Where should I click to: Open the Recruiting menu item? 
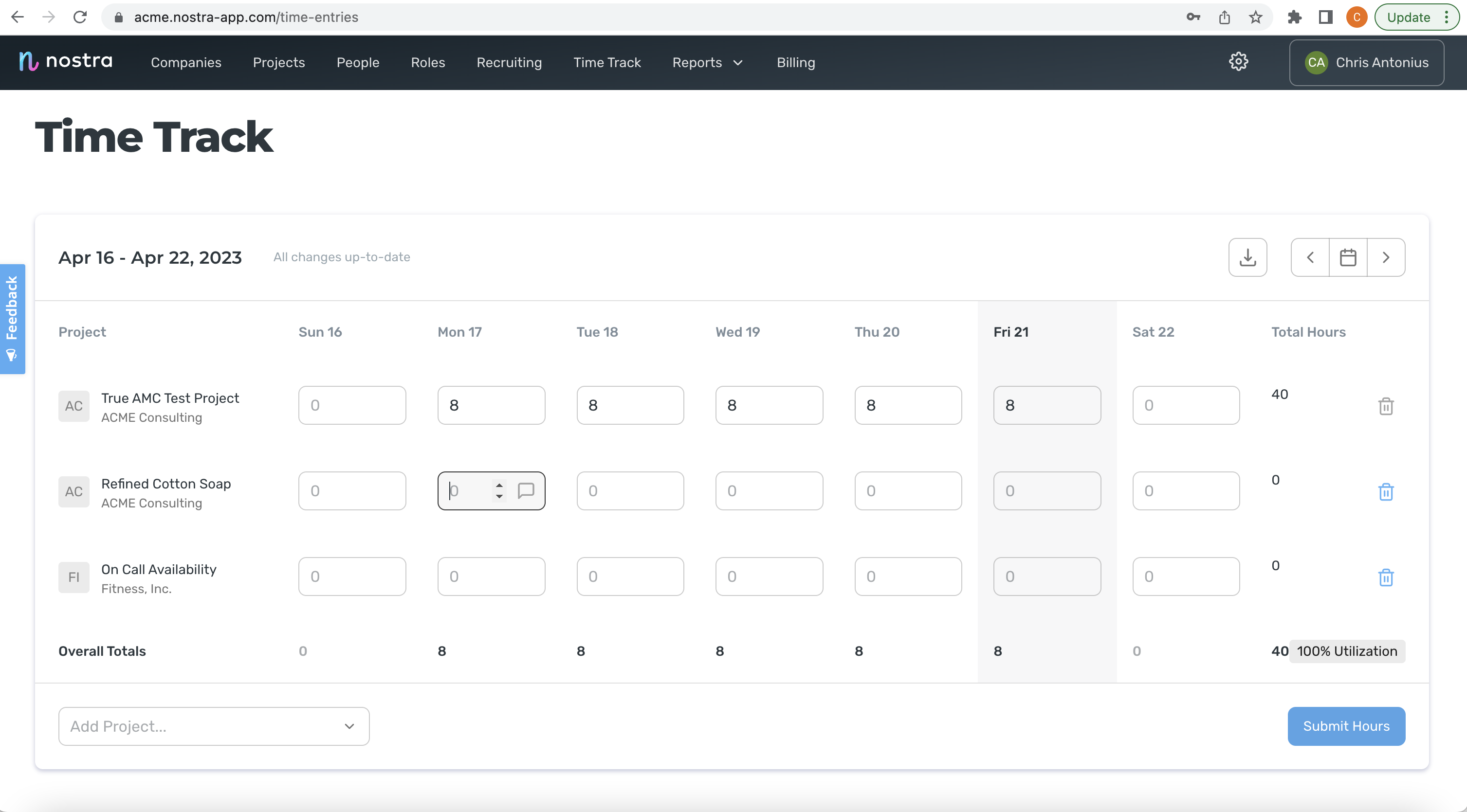click(x=509, y=63)
